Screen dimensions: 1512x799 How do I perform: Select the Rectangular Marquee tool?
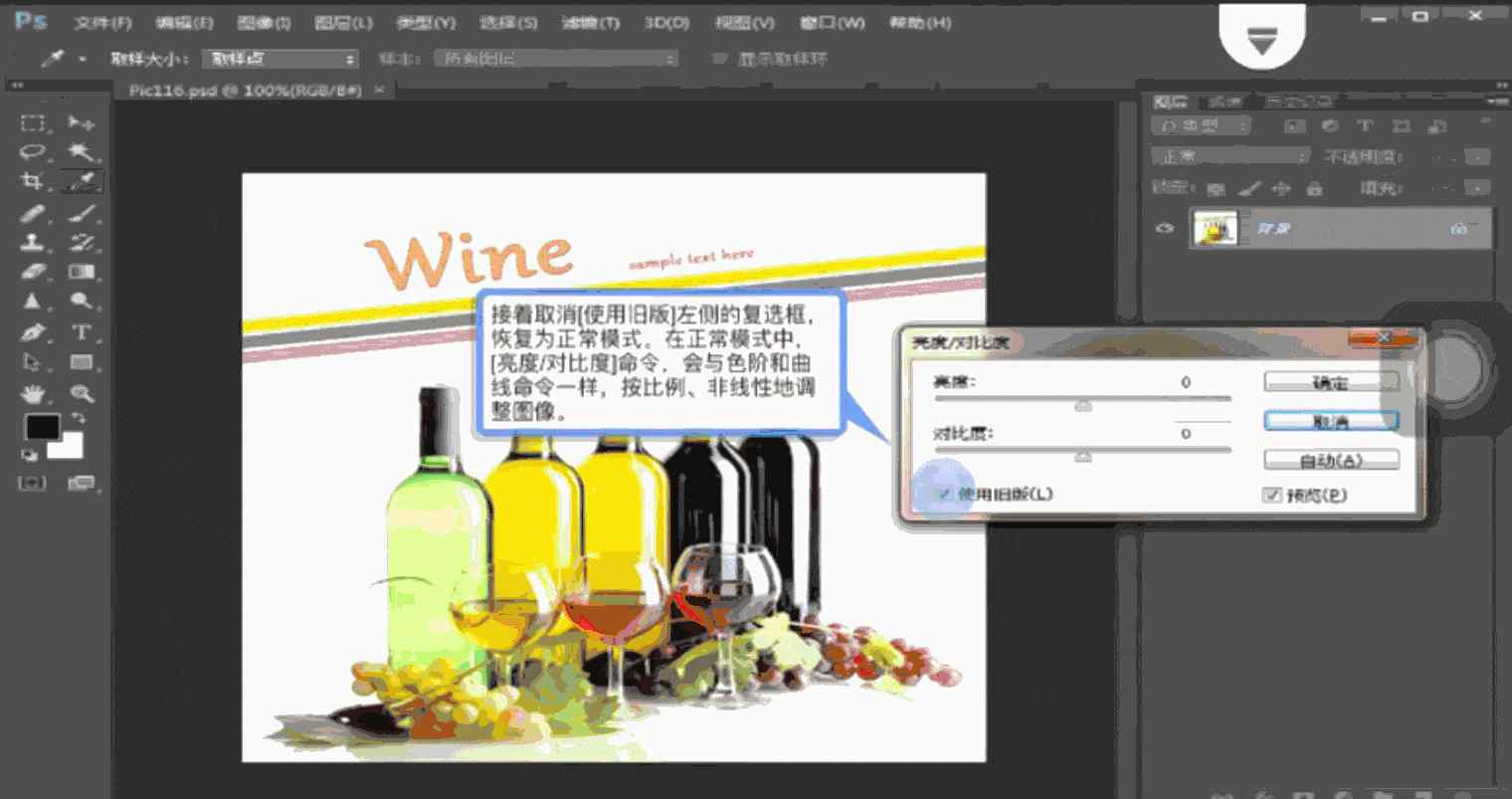tap(33, 122)
